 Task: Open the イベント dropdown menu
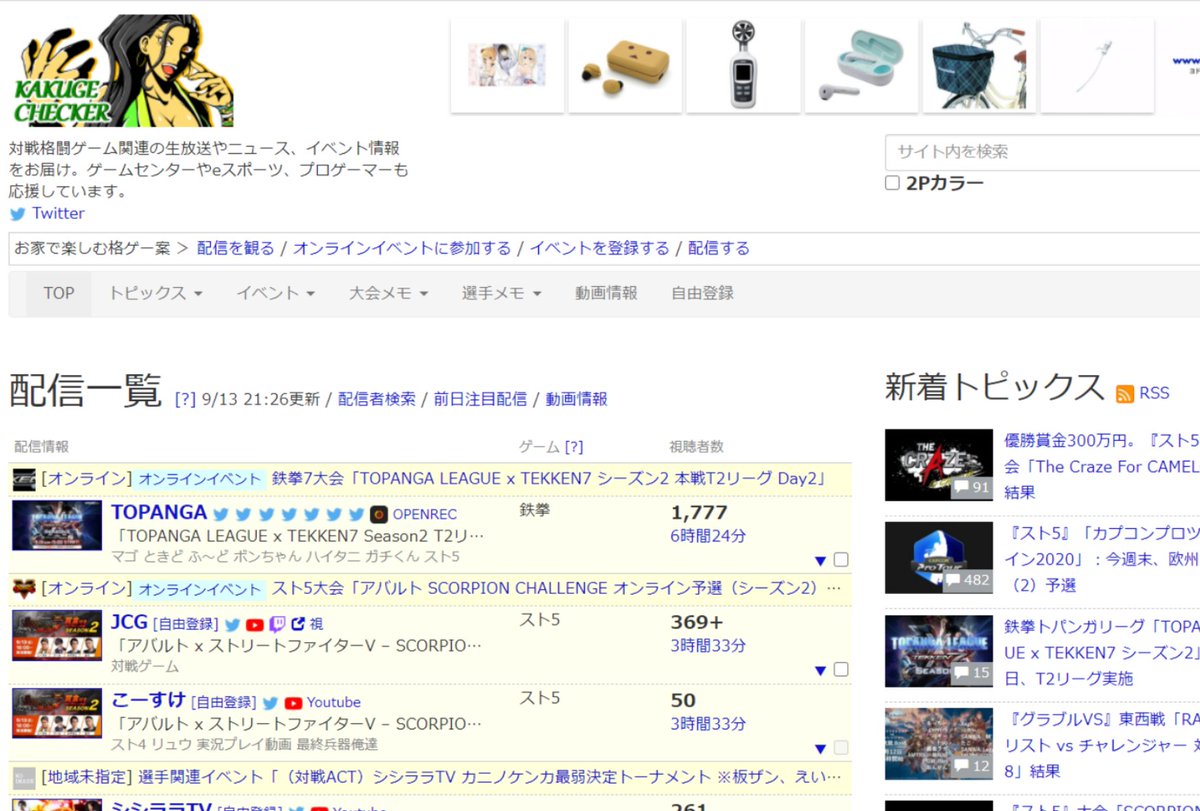tap(276, 293)
